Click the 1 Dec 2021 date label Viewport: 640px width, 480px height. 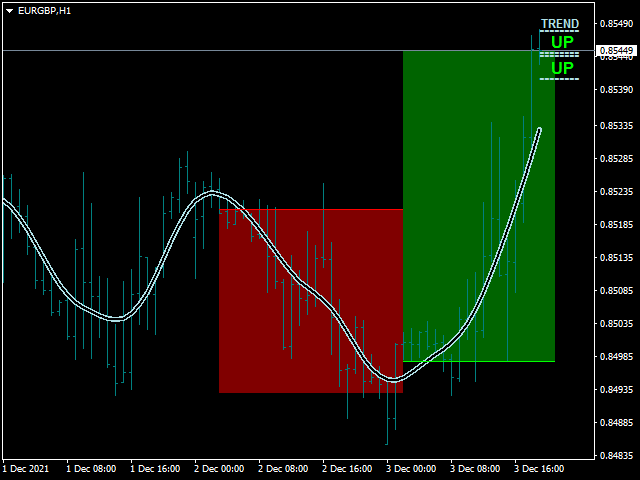click(x=25, y=468)
